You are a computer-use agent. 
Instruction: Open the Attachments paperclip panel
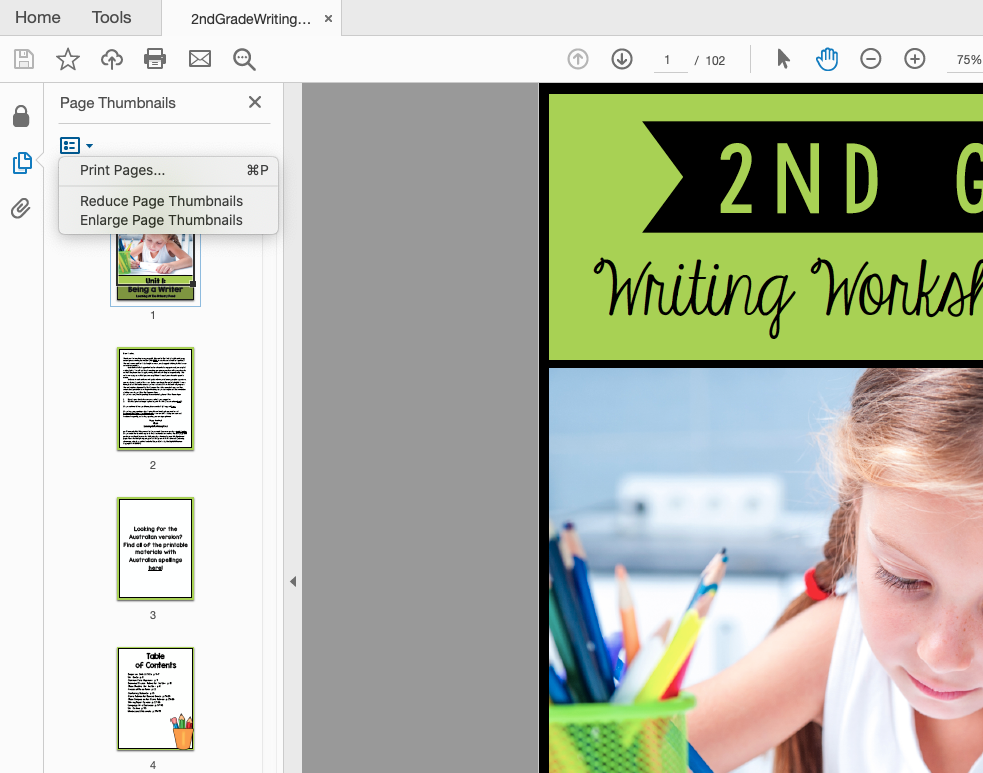(21, 208)
